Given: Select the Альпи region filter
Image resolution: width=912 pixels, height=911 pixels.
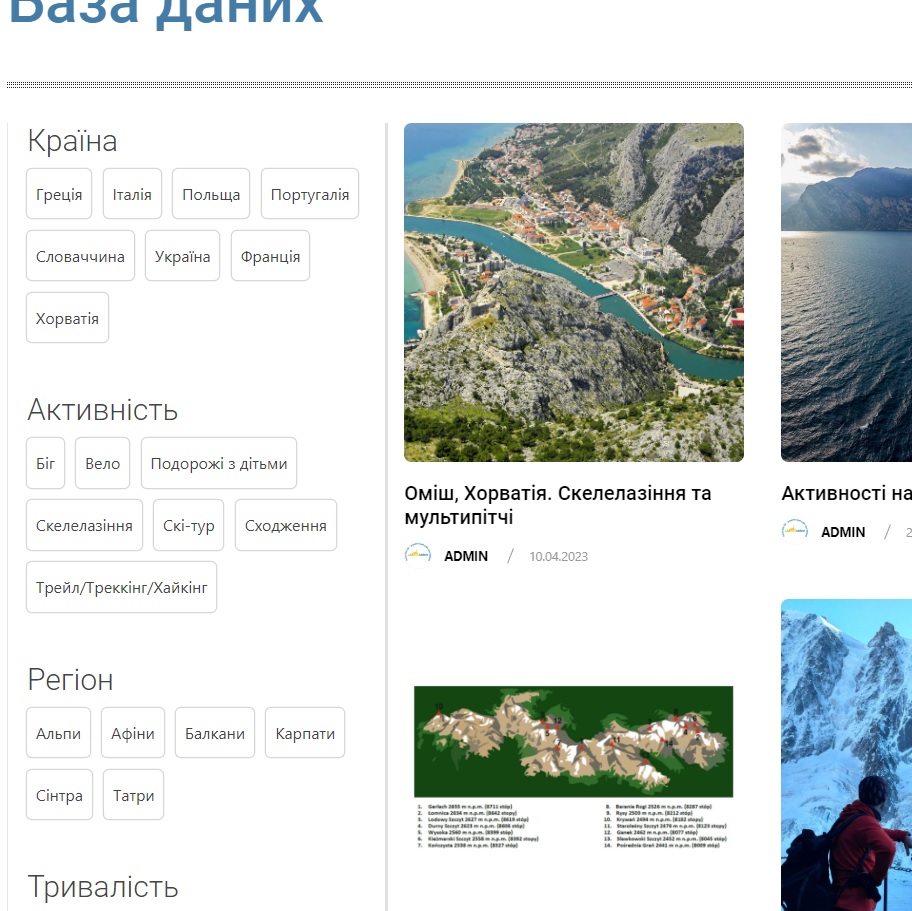Looking at the screenshot, I should 58,732.
